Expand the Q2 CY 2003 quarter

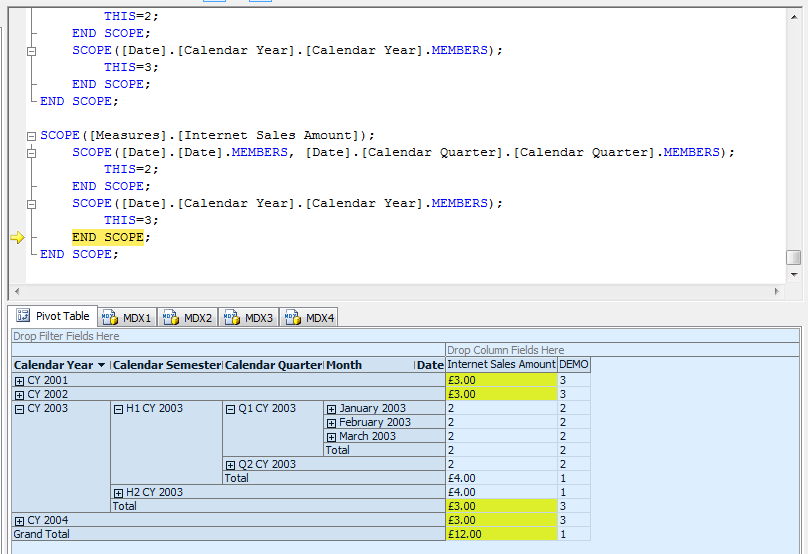(230, 465)
